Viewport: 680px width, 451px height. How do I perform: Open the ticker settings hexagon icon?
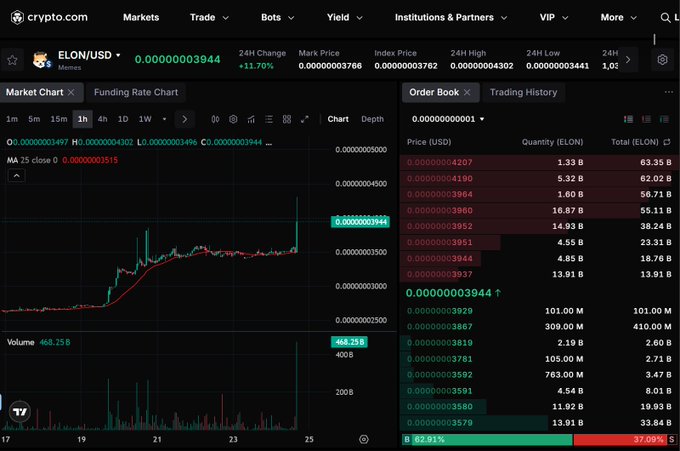pyautogui.click(x=662, y=59)
